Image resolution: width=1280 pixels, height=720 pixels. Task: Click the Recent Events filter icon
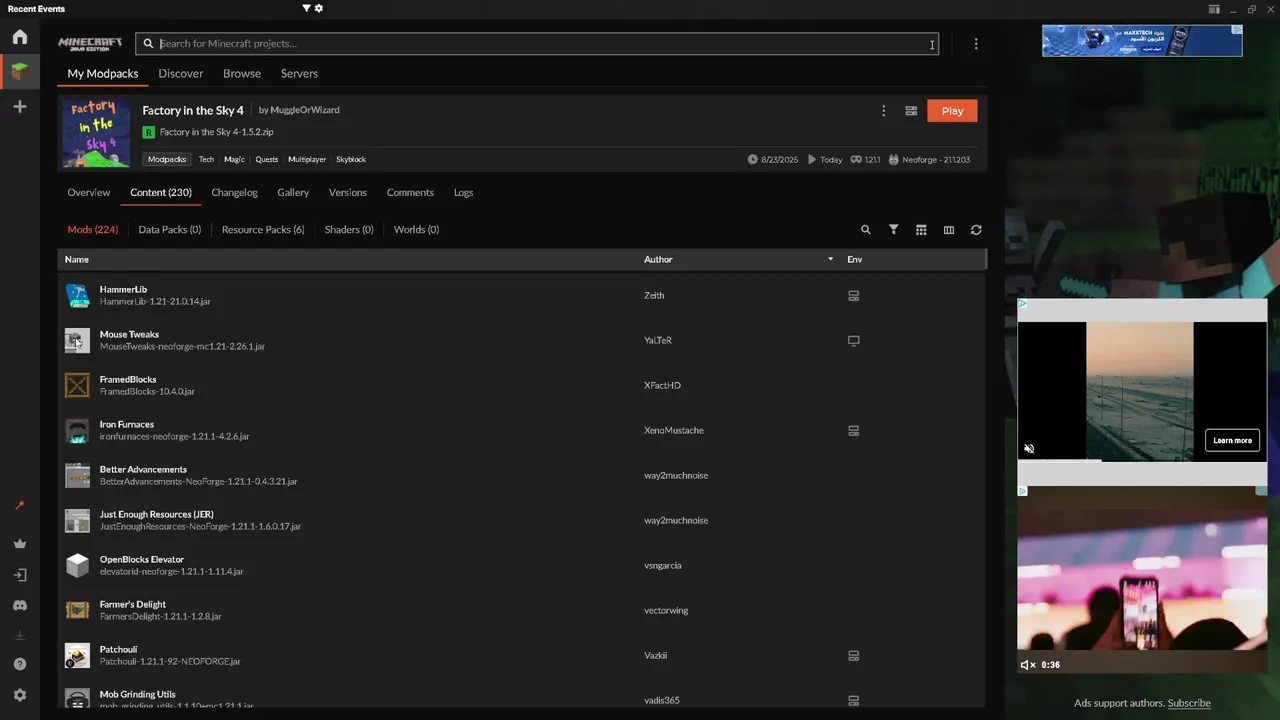point(306,8)
